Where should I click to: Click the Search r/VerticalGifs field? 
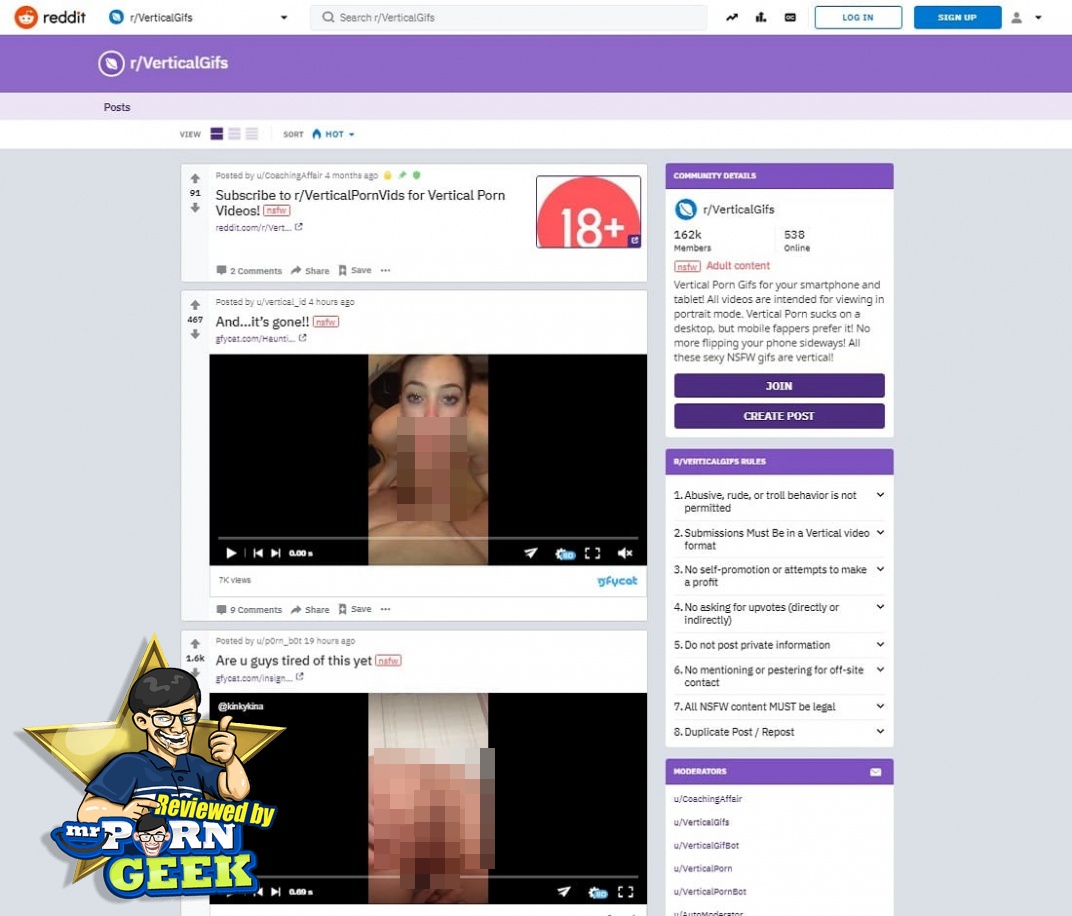pos(508,17)
